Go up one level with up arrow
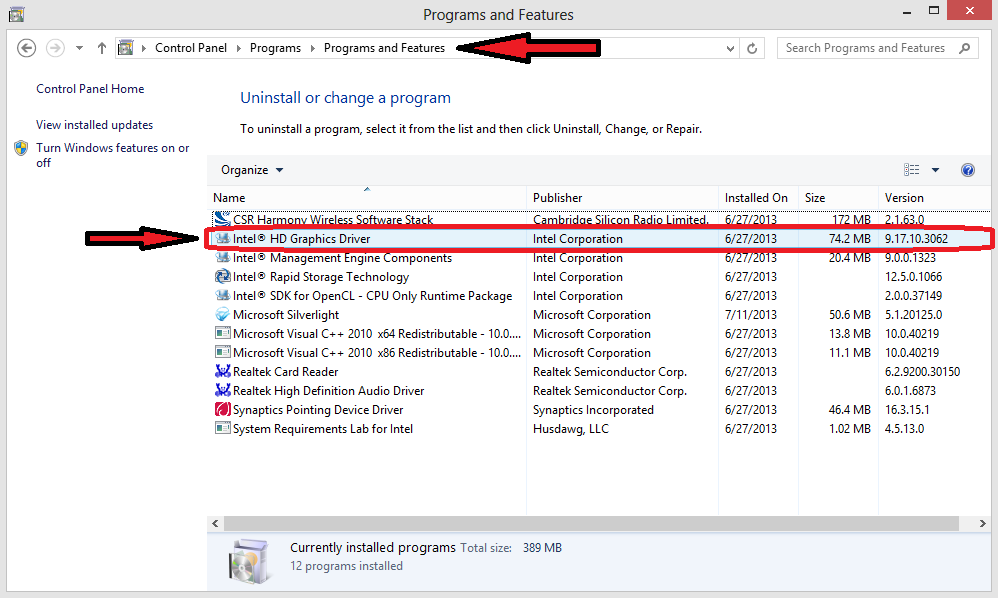998x598 pixels. (102, 48)
